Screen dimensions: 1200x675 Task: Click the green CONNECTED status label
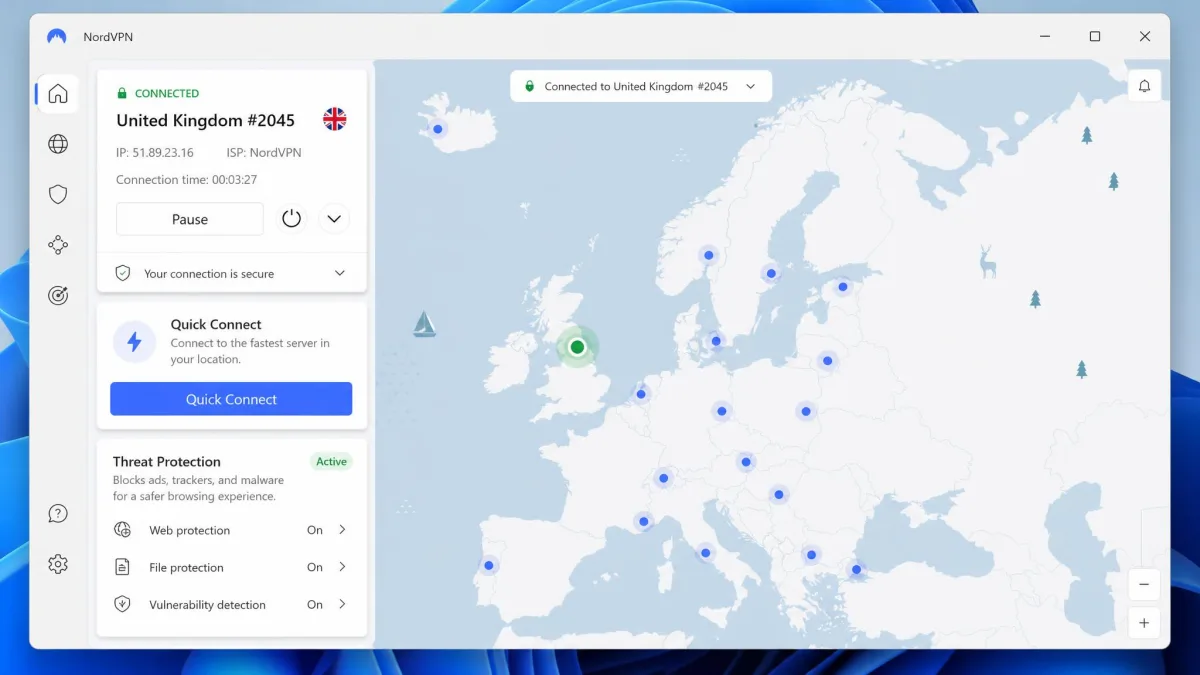tap(167, 93)
